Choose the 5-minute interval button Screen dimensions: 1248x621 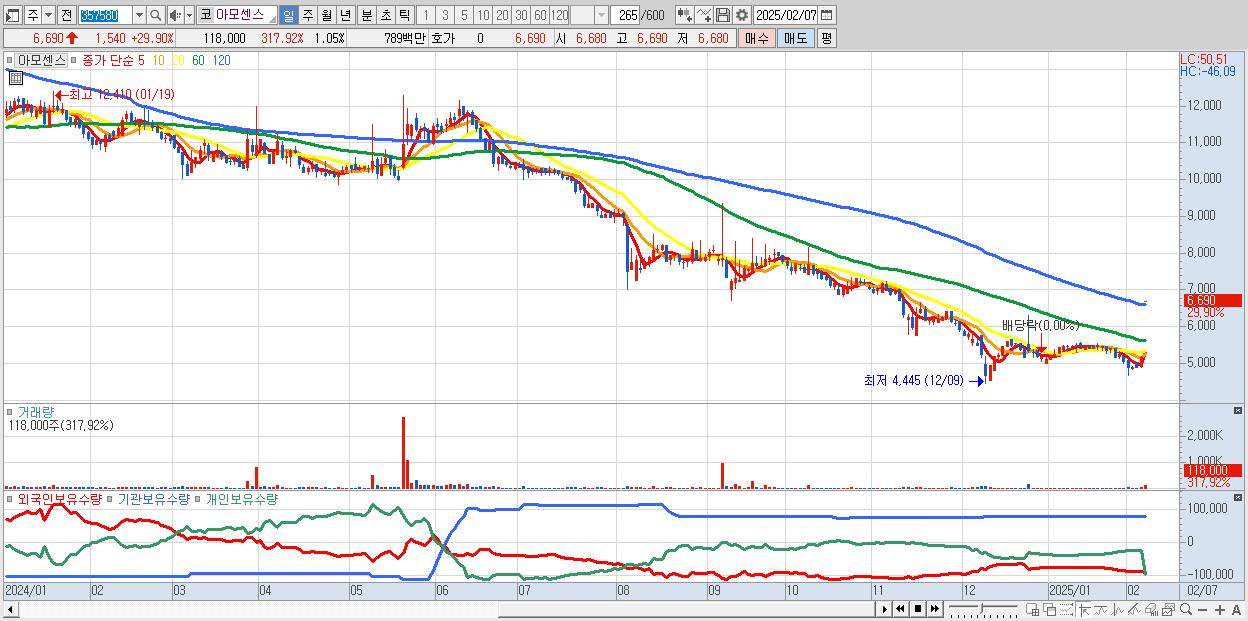[x=464, y=15]
